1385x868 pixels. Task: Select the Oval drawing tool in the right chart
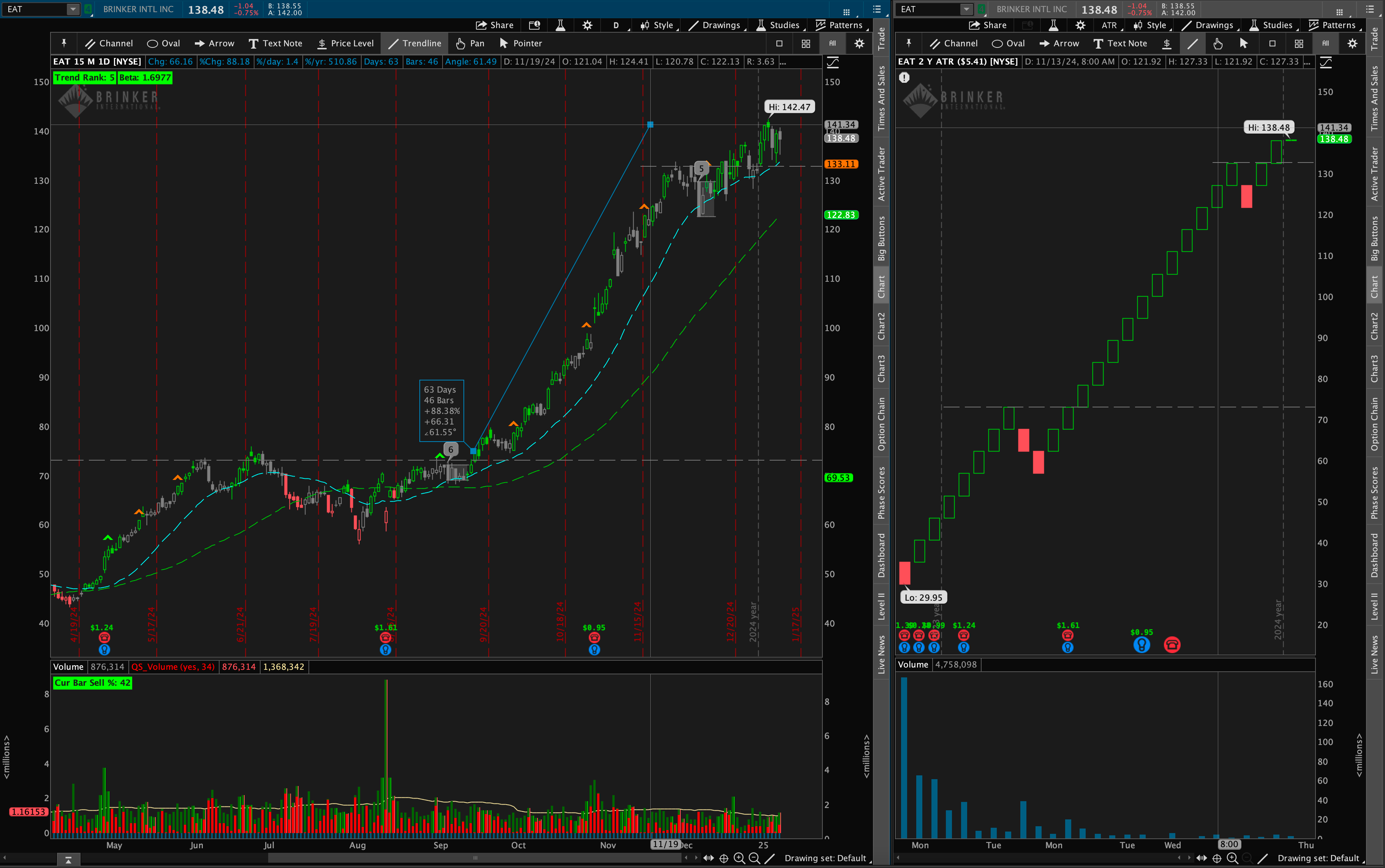coord(1008,43)
